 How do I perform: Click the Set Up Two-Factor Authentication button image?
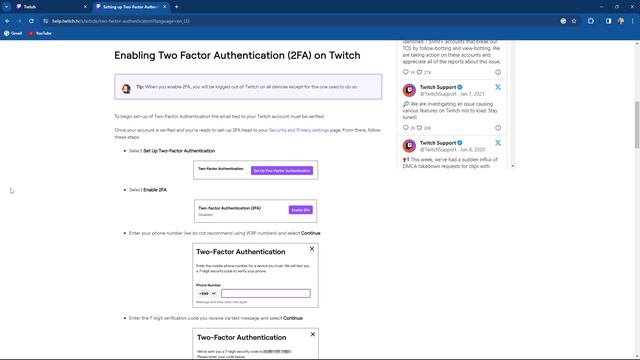282,171
